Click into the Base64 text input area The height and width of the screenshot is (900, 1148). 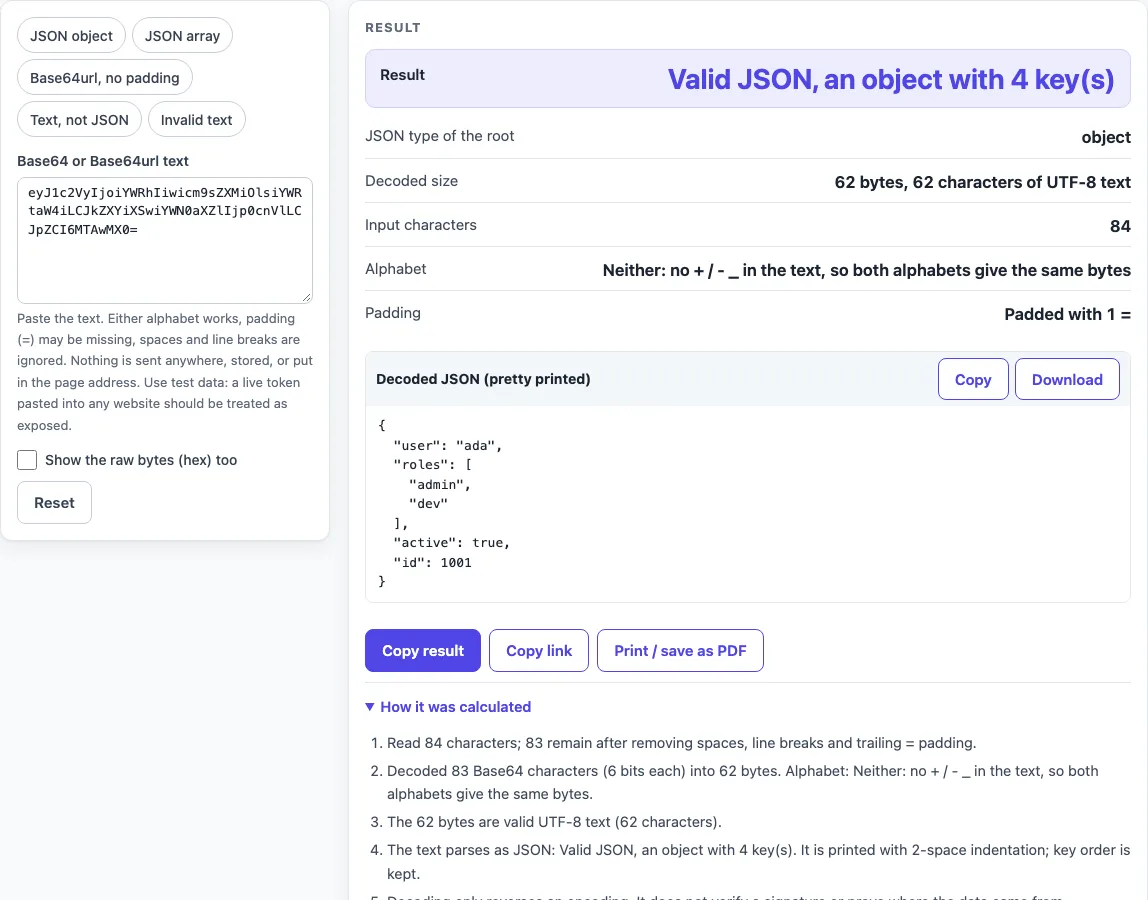pos(165,240)
